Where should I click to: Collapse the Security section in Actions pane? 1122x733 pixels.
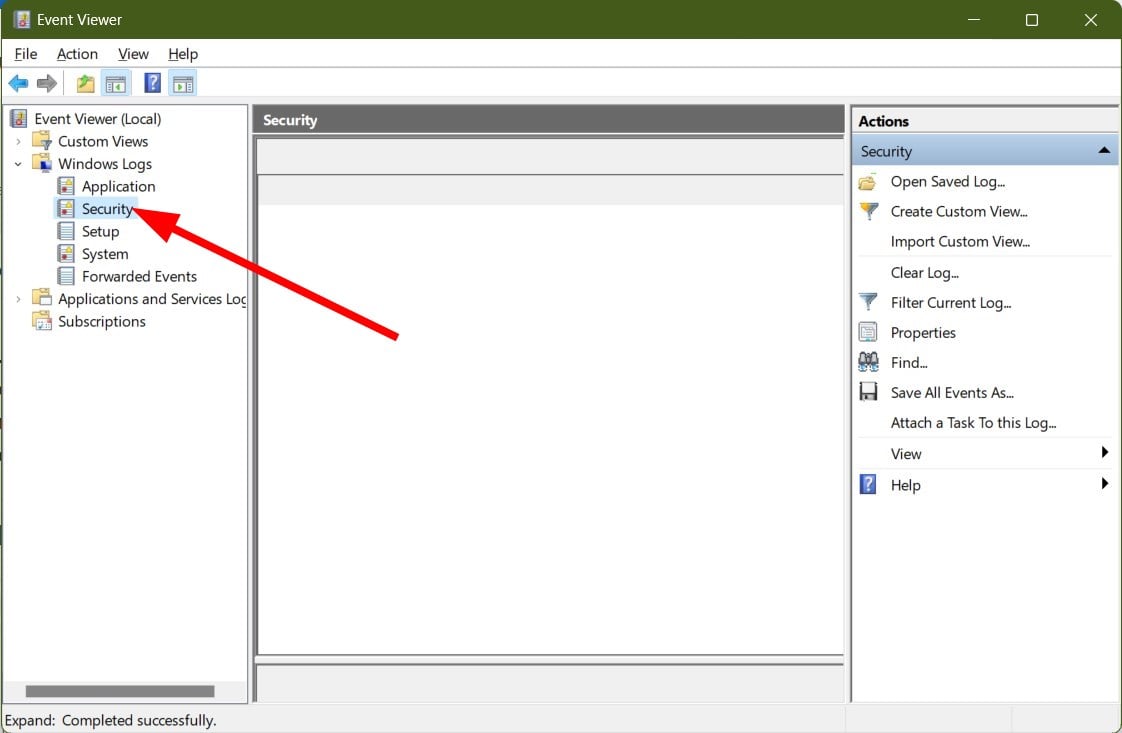pos(1104,150)
